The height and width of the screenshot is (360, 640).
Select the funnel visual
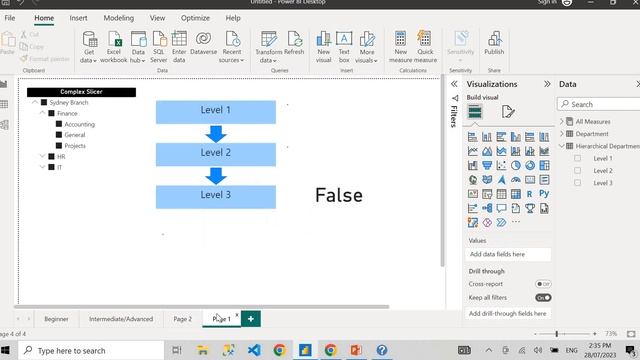click(x=487, y=165)
